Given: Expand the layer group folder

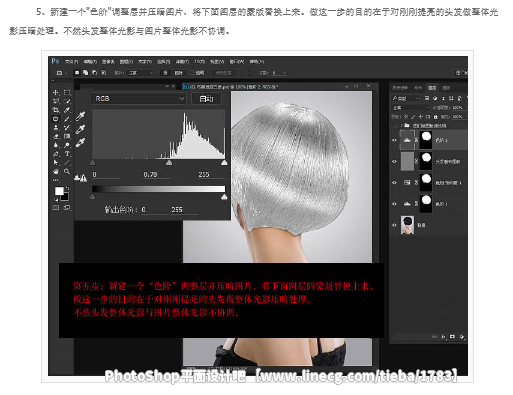Looking at the screenshot, I should pos(401,126).
